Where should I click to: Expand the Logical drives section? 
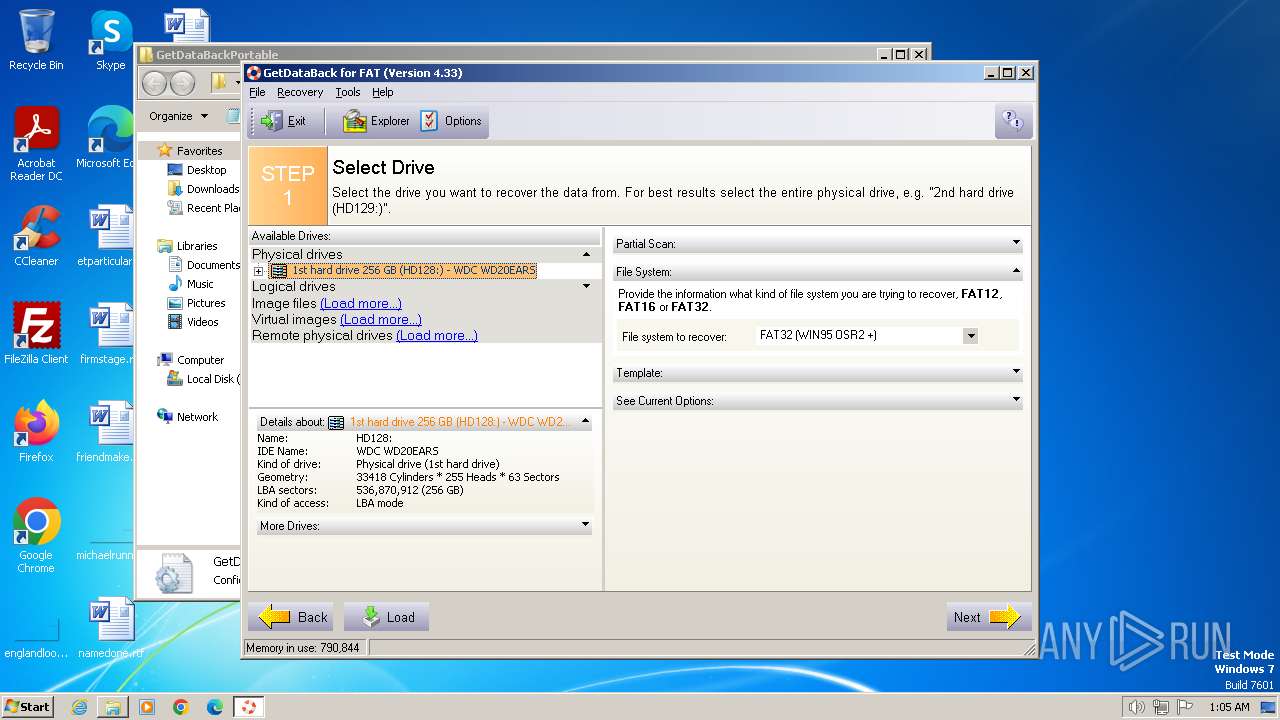[x=588, y=286]
